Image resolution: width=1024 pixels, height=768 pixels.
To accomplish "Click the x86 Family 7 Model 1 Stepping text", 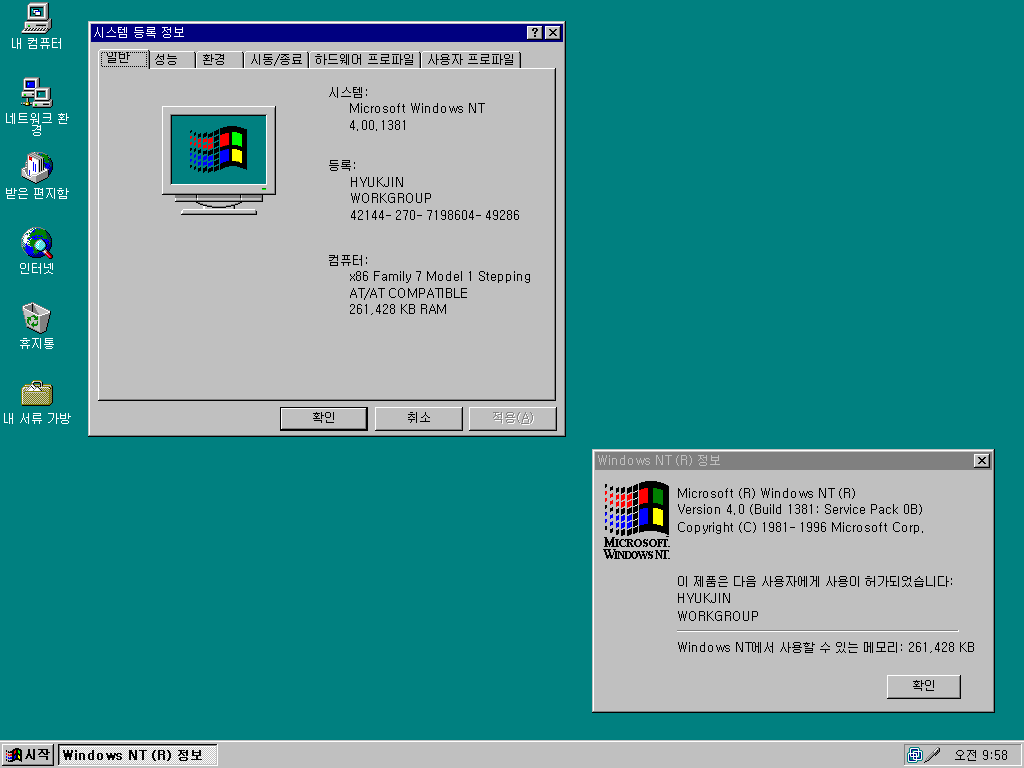I will (440, 277).
